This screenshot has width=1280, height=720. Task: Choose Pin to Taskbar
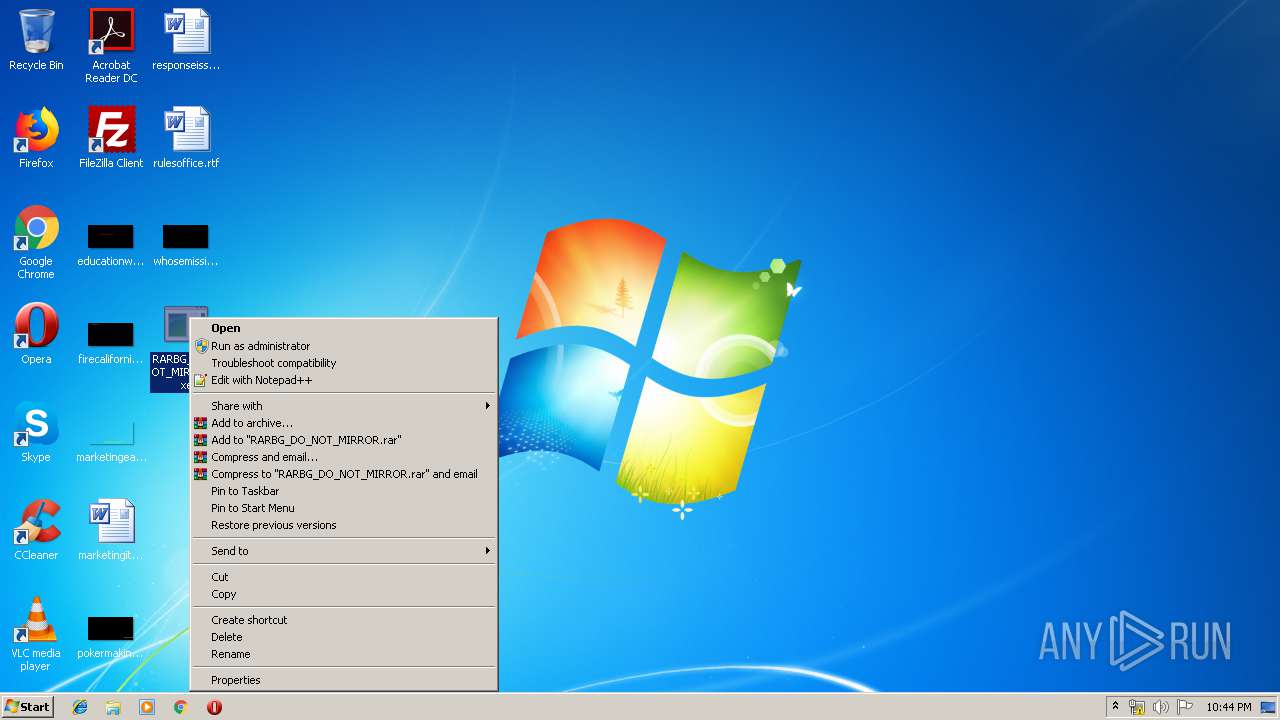coord(343,491)
